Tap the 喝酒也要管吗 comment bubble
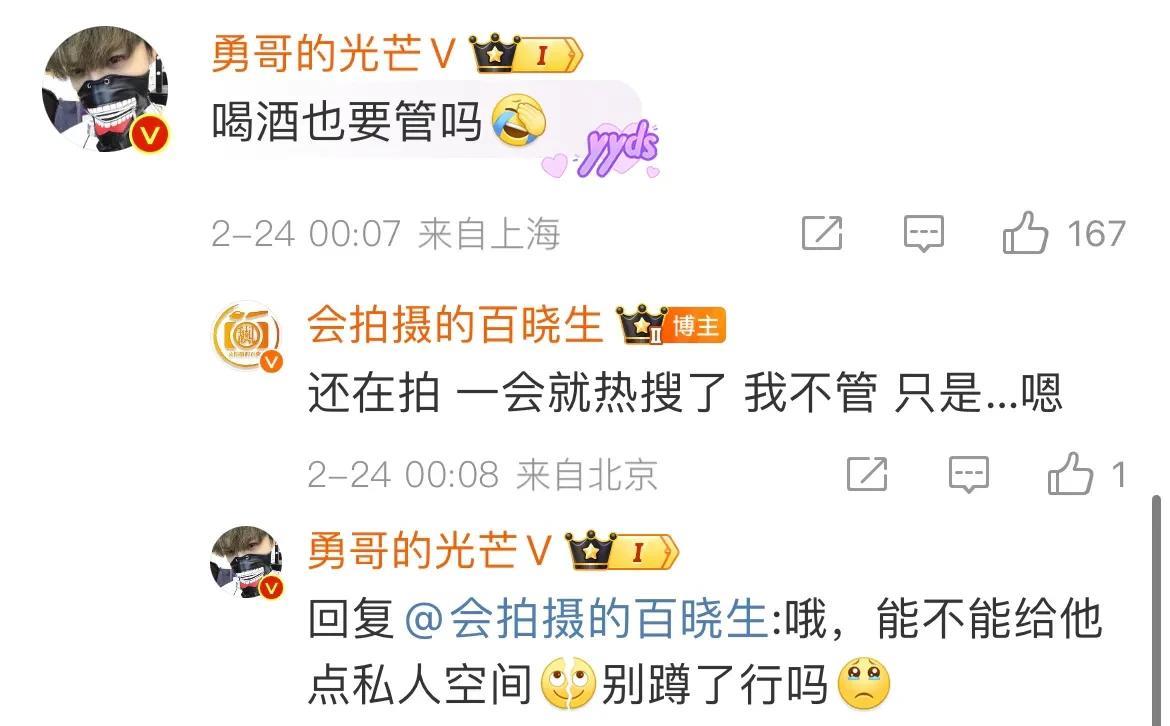The height and width of the screenshot is (726, 1170). pos(425,119)
